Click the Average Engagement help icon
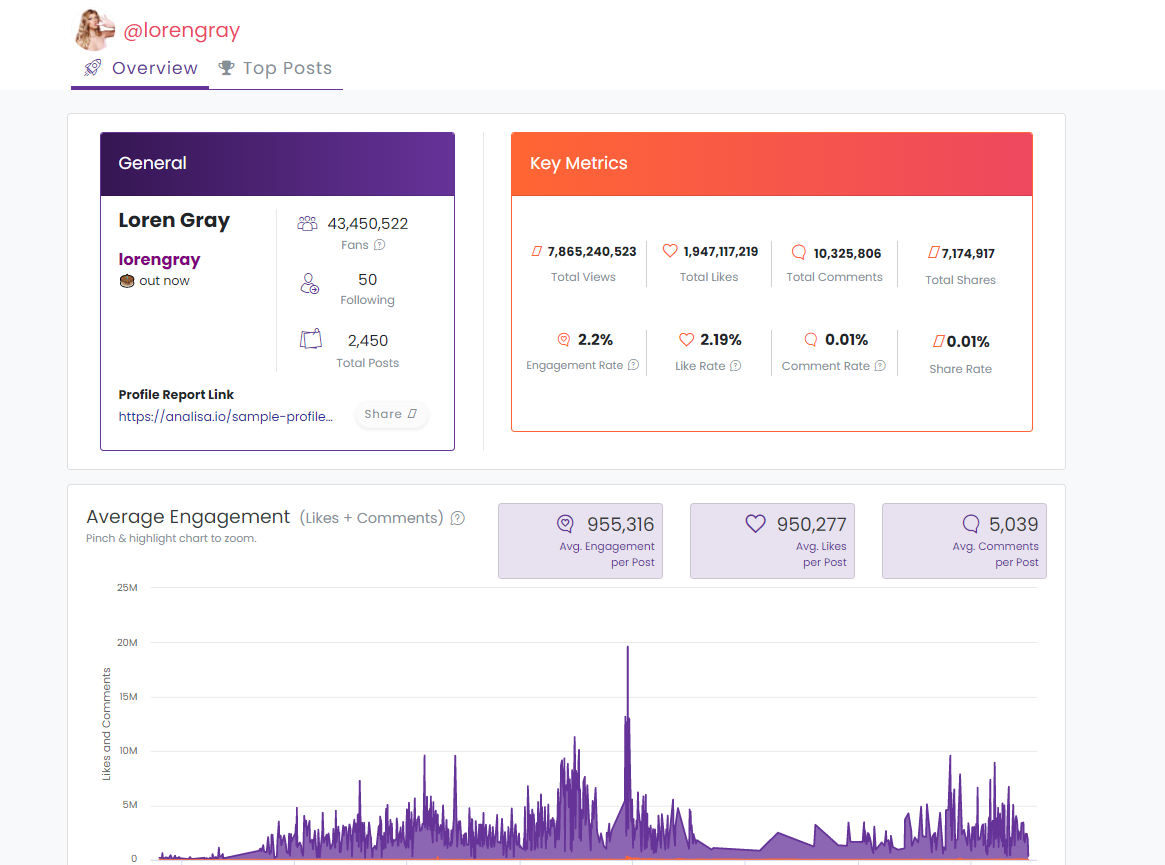The width and height of the screenshot is (1165, 865). pos(458,518)
